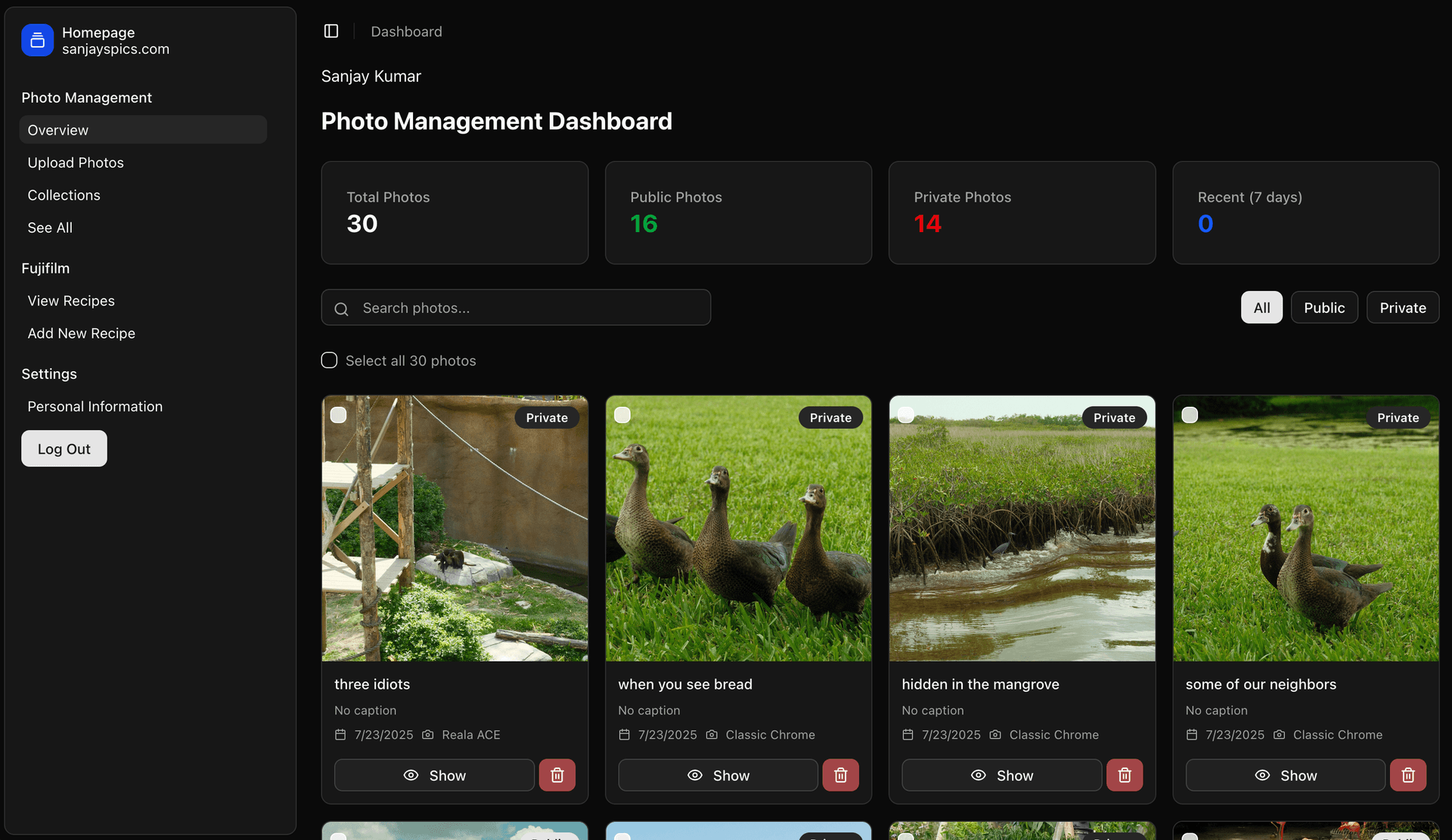Click the Private Photos stat card
Screen dimensions: 1452x840
click(1022, 212)
